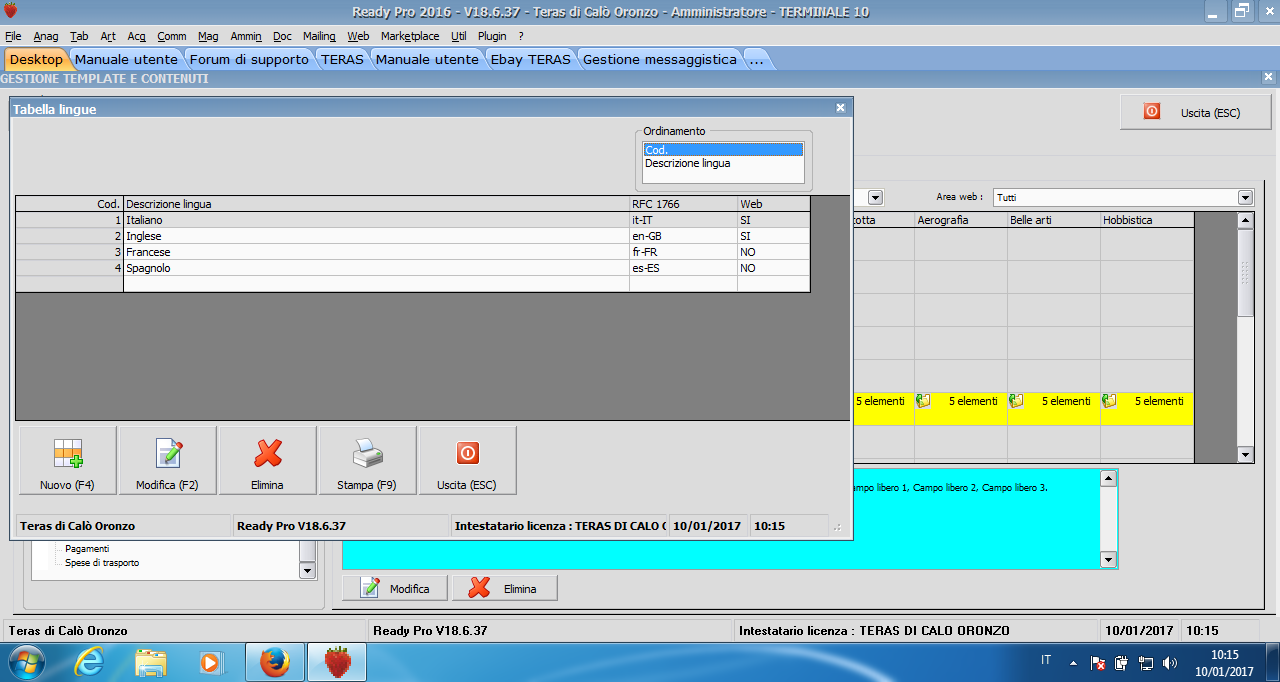Open the Tab menu
This screenshot has height=682, width=1280.
point(79,36)
